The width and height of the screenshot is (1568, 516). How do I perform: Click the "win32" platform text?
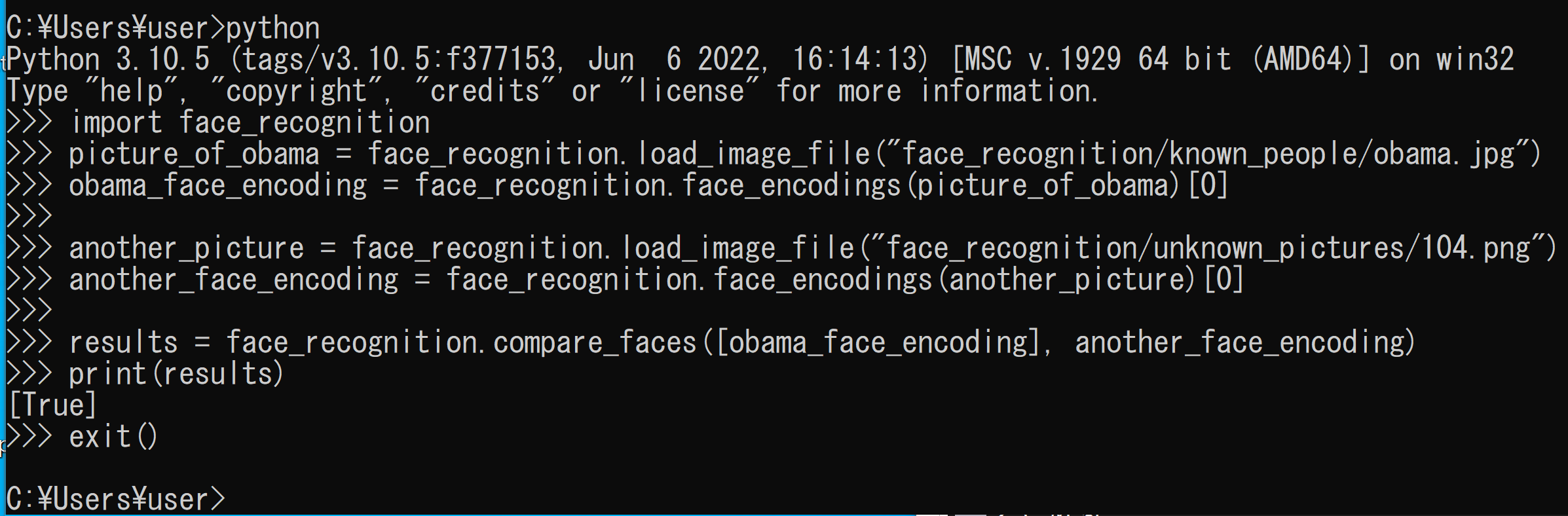pos(1475,60)
